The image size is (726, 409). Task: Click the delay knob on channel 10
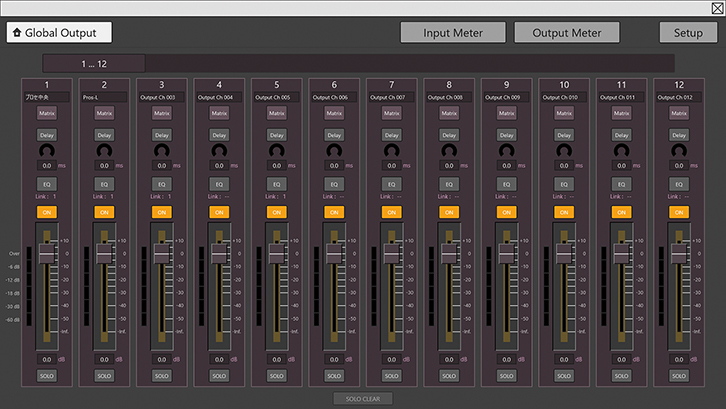[565, 151]
